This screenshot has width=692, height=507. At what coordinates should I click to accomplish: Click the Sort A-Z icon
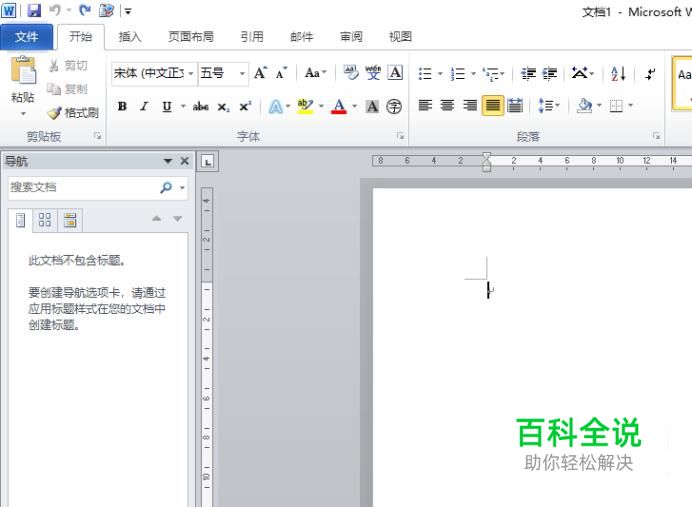[x=618, y=73]
